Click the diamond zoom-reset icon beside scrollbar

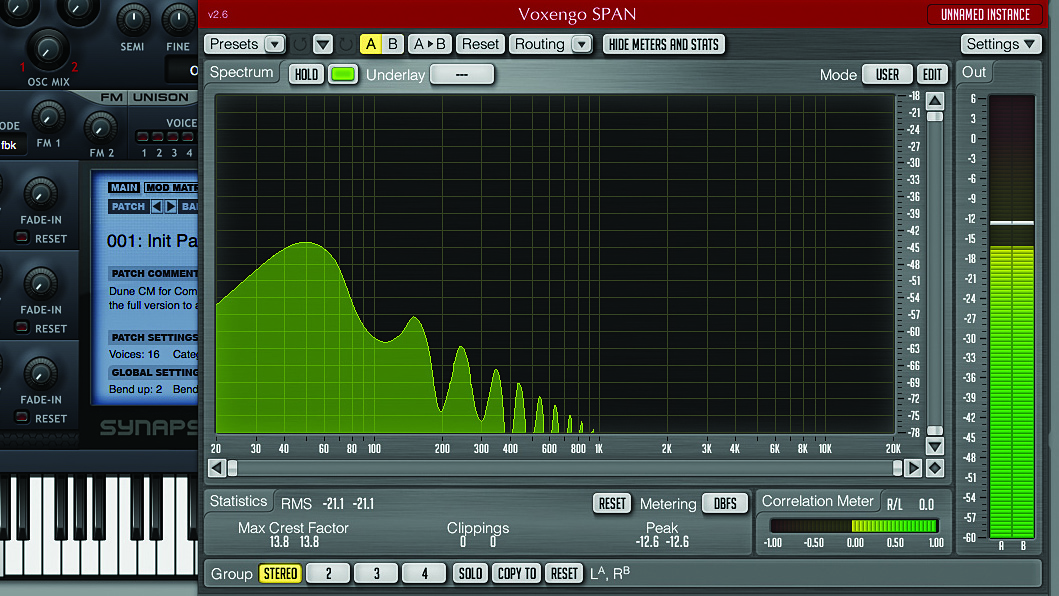point(935,468)
